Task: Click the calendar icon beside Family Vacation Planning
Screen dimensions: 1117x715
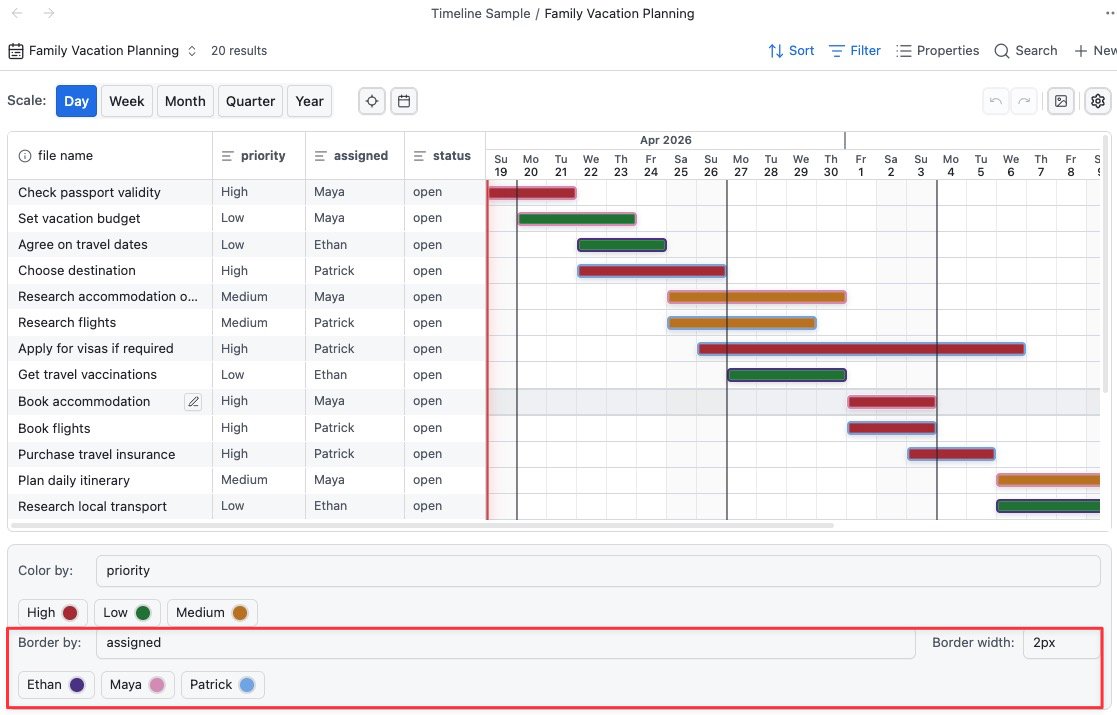Action: 16,51
